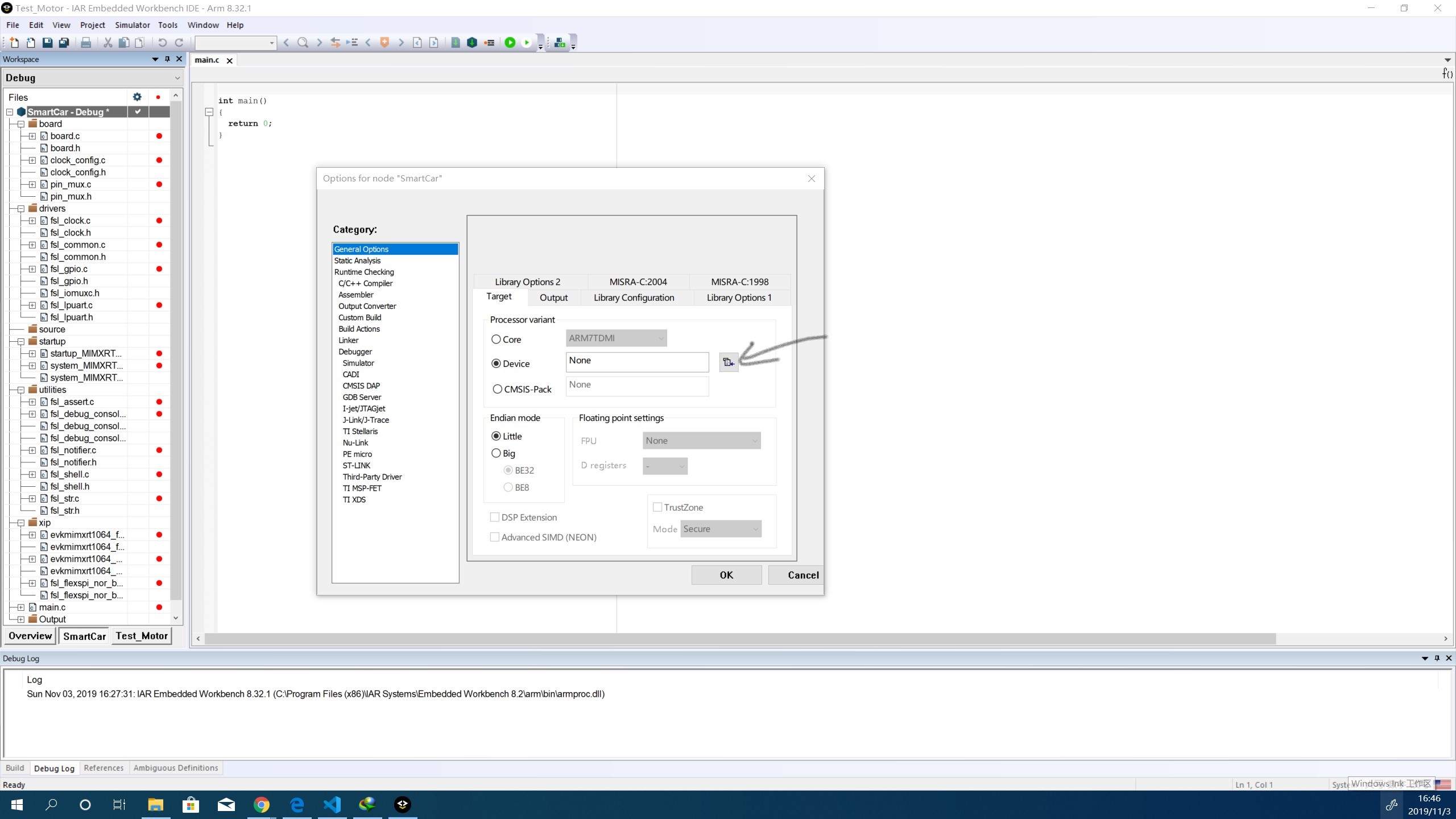1456x819 pixels.
Task: Select the Device radio button
Action: 495,363
